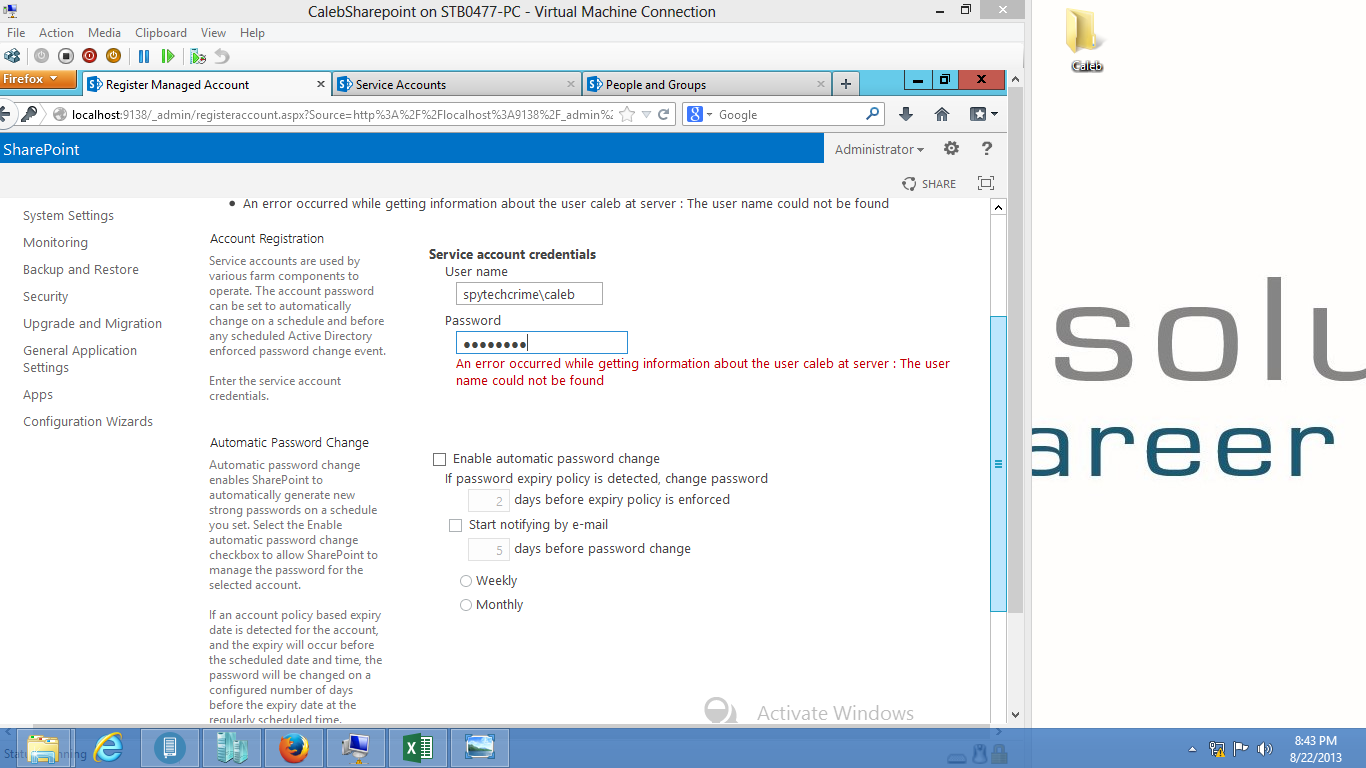Screen dimensions: 1366x768
Task: Click the Password input field
Action: point(541,343)
